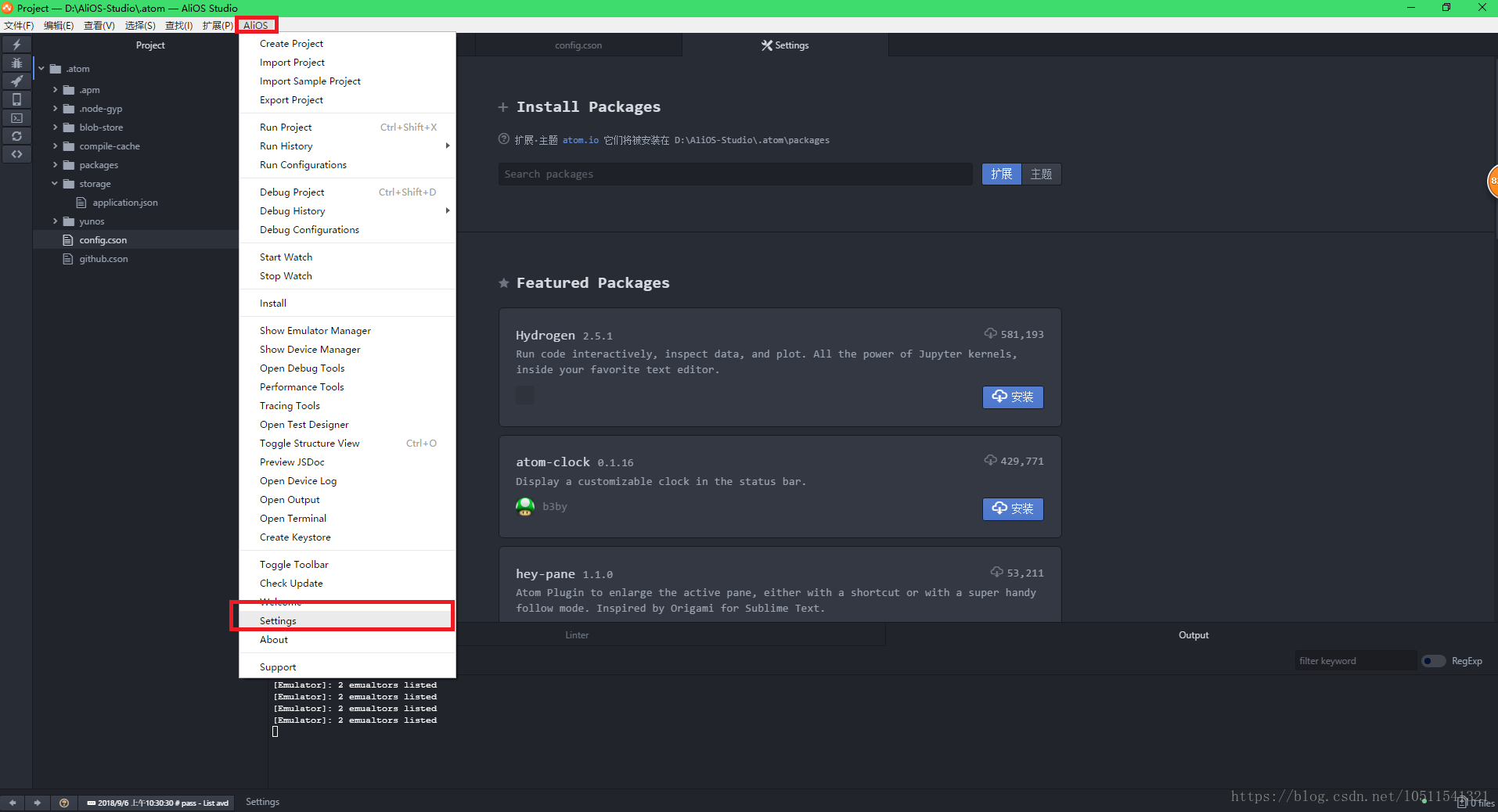Expand the .apm folder
The image size is (1498, 812).
coord(55,90)
